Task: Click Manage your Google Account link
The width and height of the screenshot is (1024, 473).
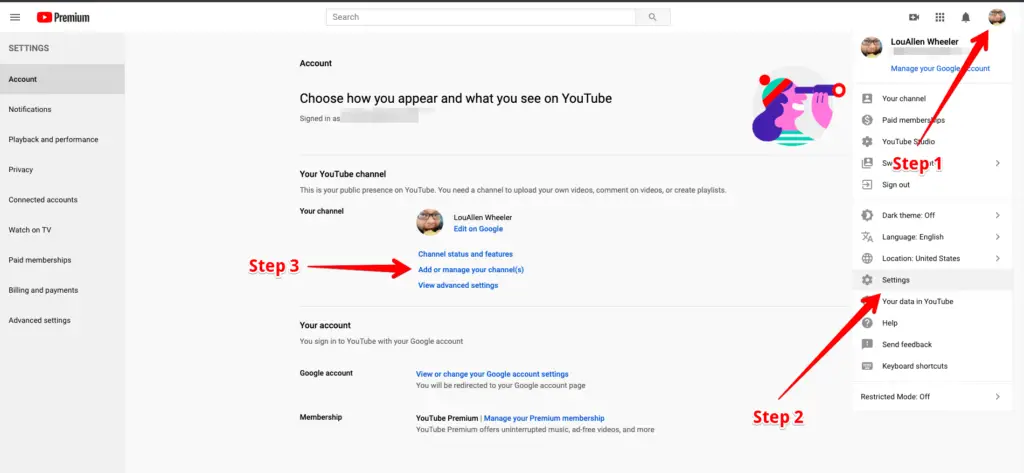Action: 940,69
